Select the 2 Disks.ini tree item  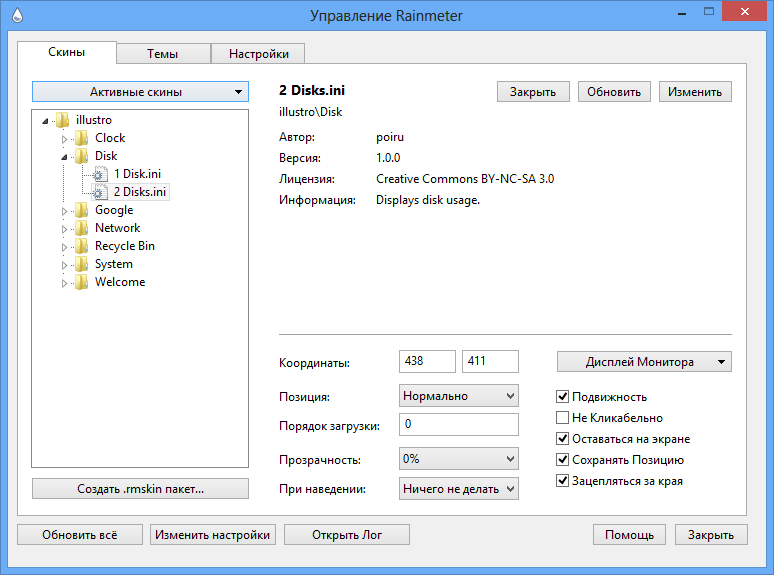pos(140,192)
